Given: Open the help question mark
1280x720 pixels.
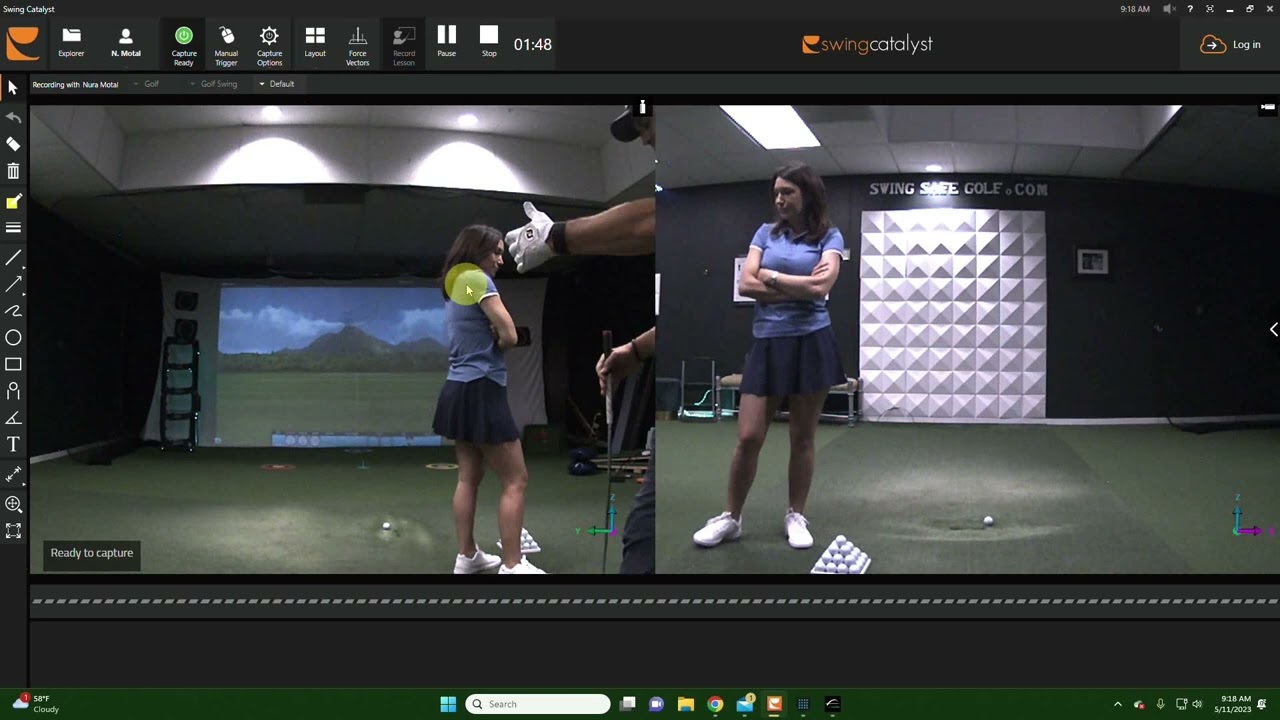Looking at the screenshot, I should 1189,9.
